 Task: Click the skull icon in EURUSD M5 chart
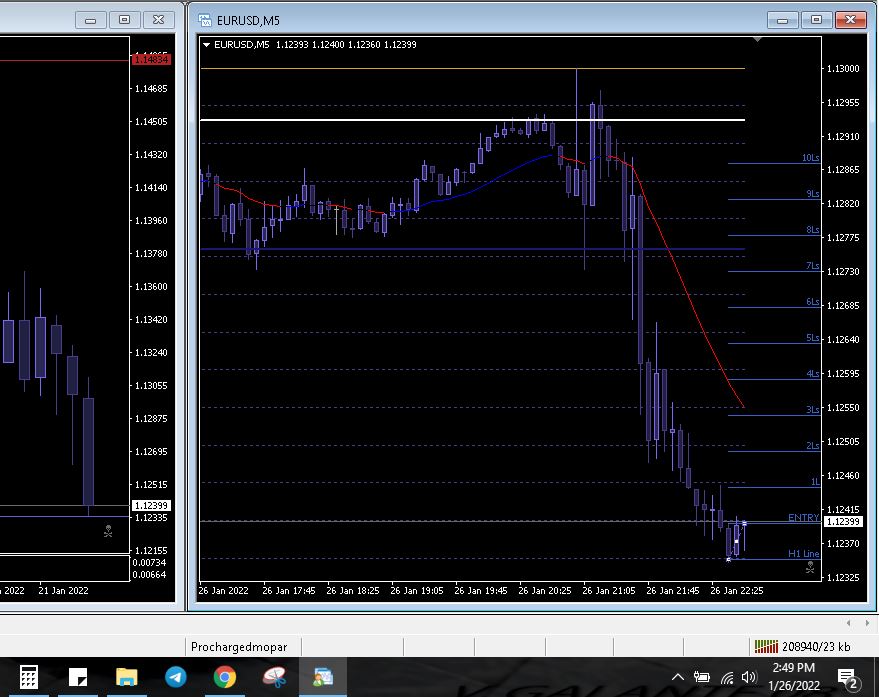(x=809, y=568)
